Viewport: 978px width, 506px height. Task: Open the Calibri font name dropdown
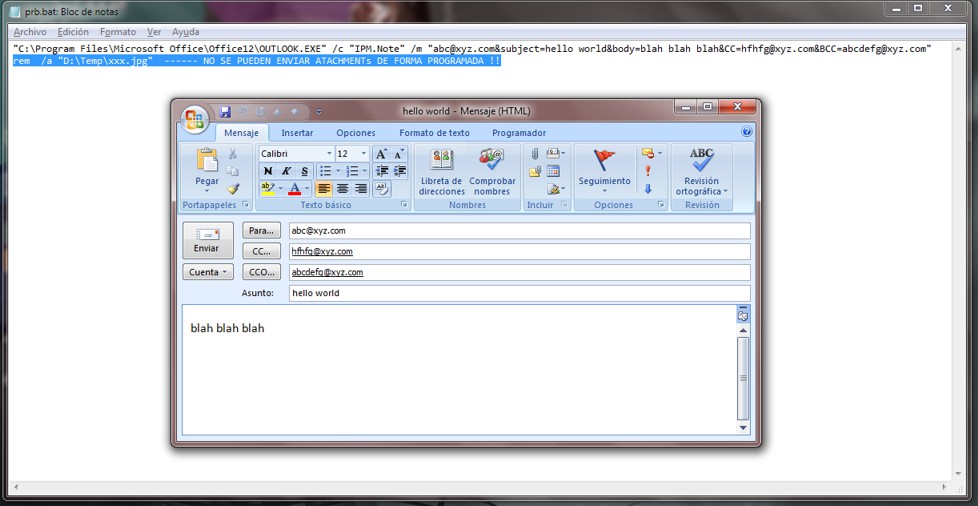[x=329, y=154]
